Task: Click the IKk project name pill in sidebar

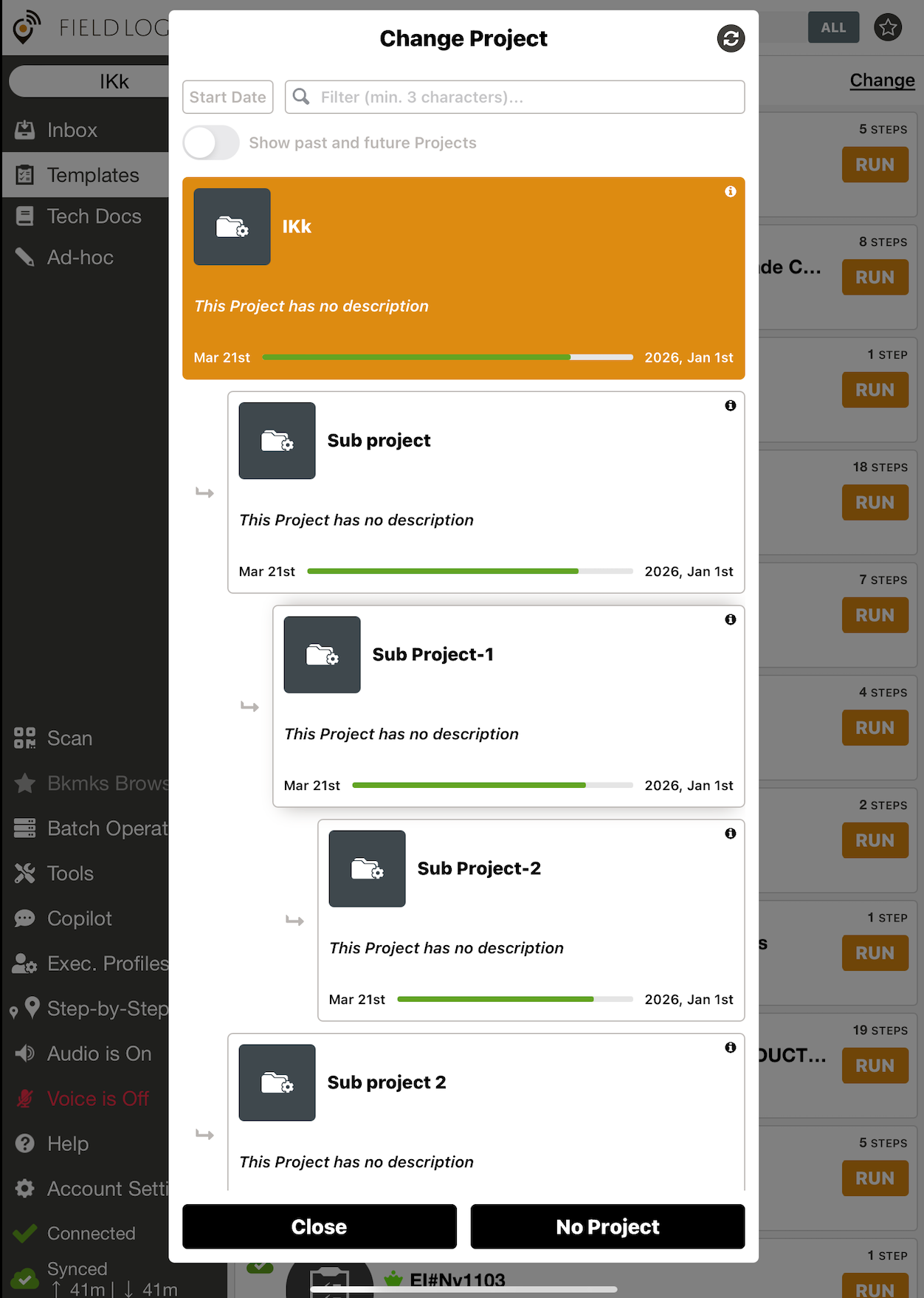Action: coord(89,81)
